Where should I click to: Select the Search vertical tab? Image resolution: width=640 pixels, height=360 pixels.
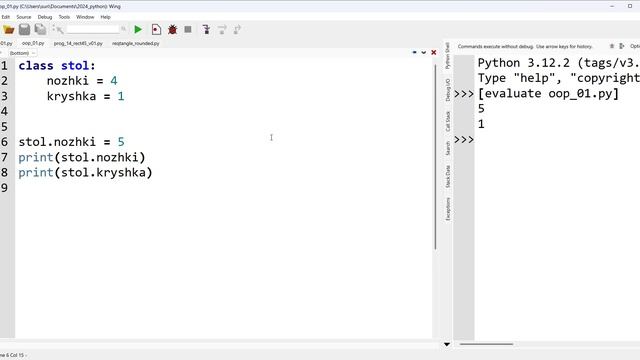[x=447, y=148]
